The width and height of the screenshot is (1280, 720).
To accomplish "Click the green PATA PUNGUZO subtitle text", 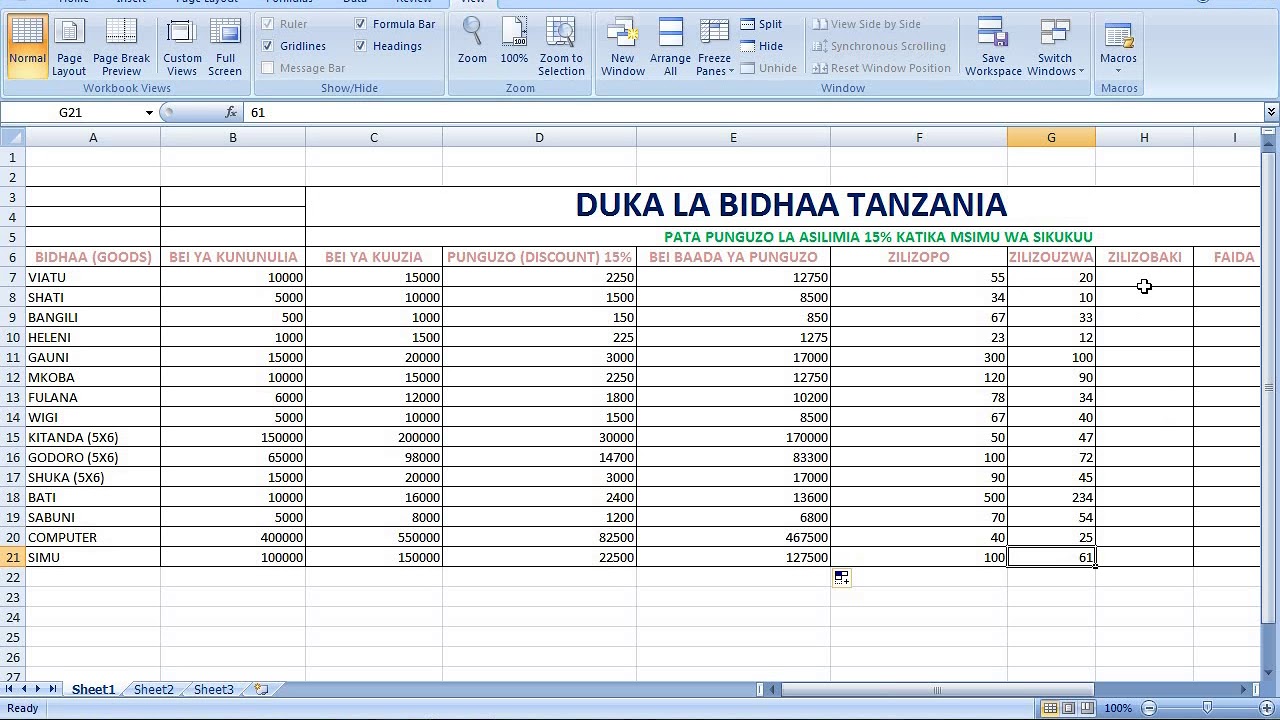I will coord(878,237).
